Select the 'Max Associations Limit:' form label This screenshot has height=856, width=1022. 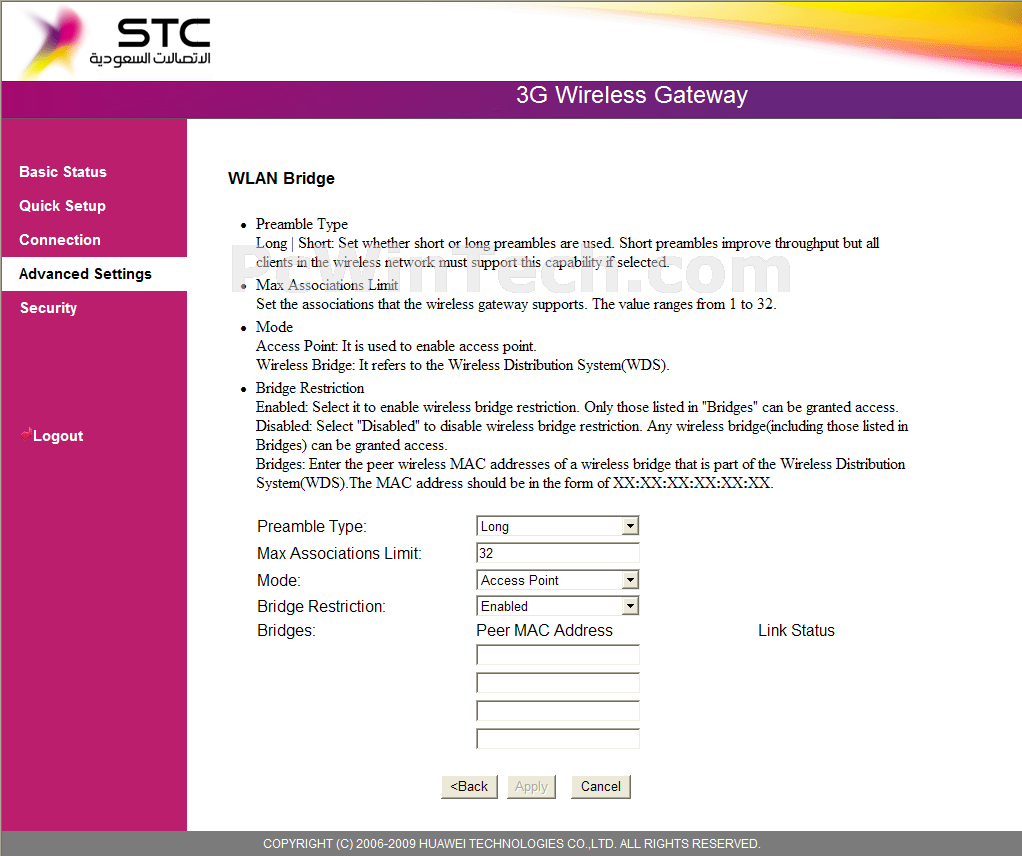pos(339,553)
